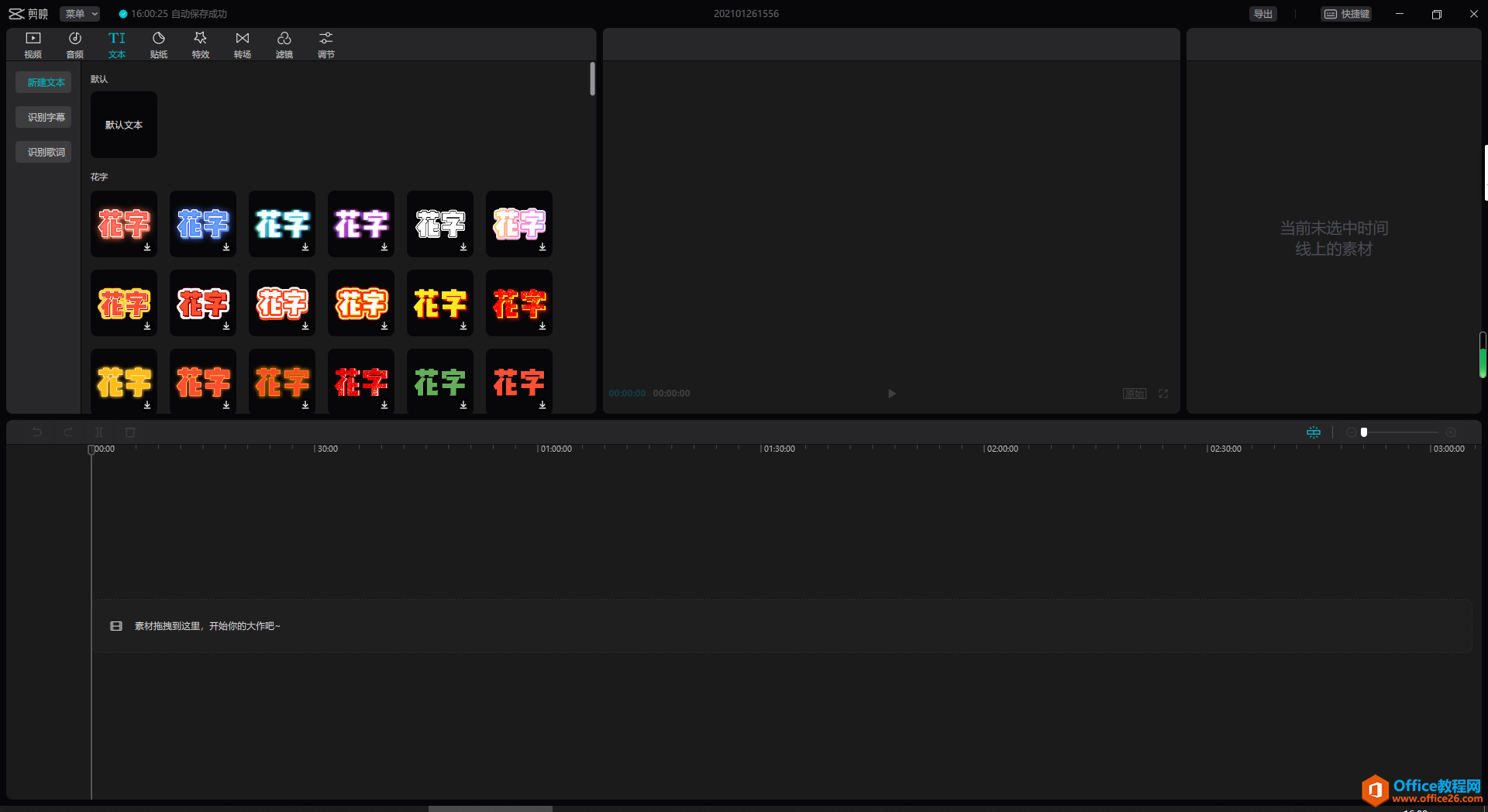Click the 原始 aspect ratio button in preview
This screenshot has height=812, width=1488.
(x=1135, y=394)
